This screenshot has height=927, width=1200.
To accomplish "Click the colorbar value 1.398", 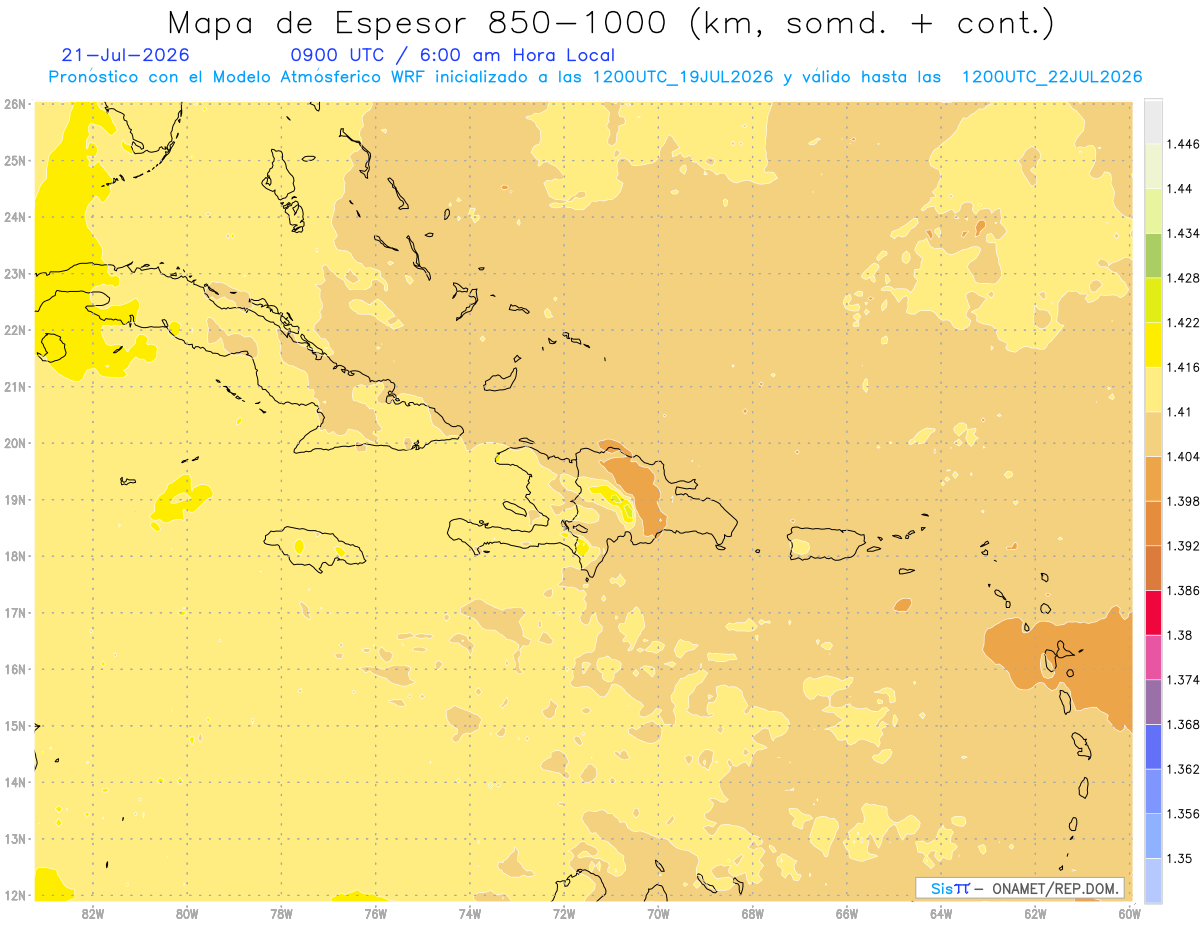I will 1184,501.
